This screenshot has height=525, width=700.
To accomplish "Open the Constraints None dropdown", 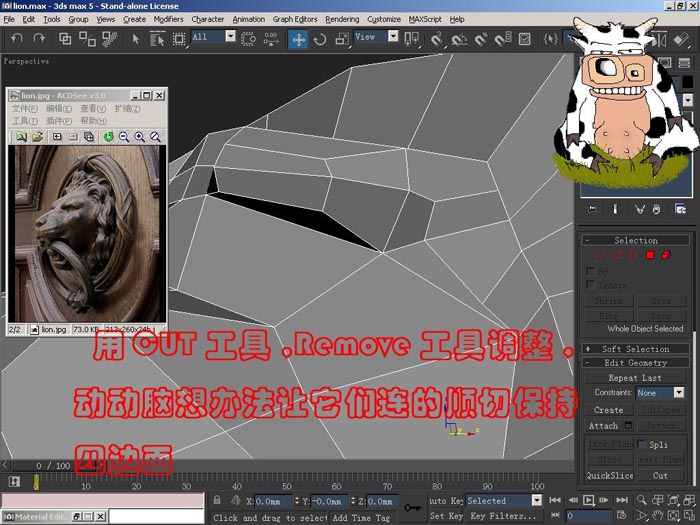I will [x=679, y=392].
